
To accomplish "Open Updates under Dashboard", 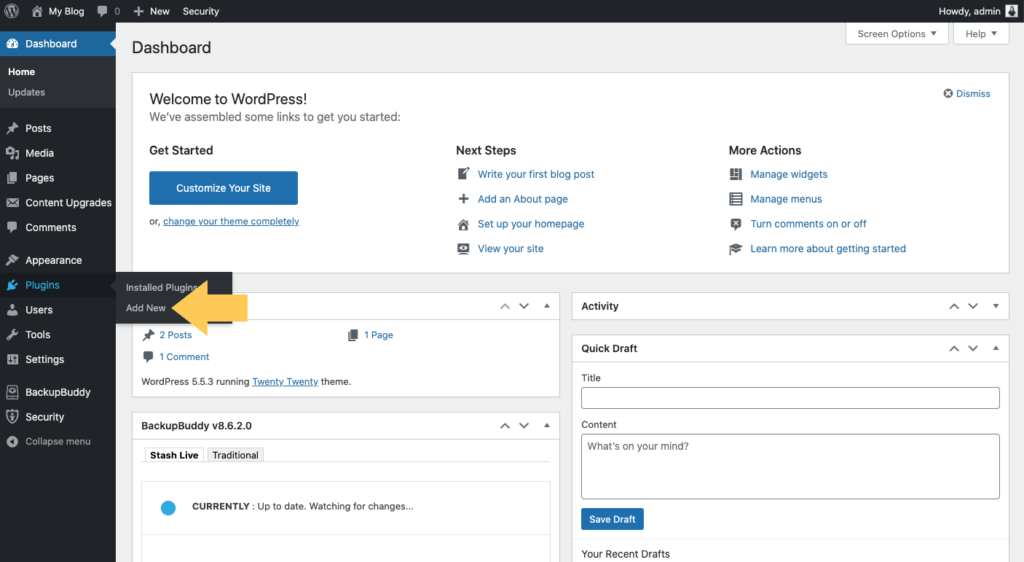I will click(27, 93).
